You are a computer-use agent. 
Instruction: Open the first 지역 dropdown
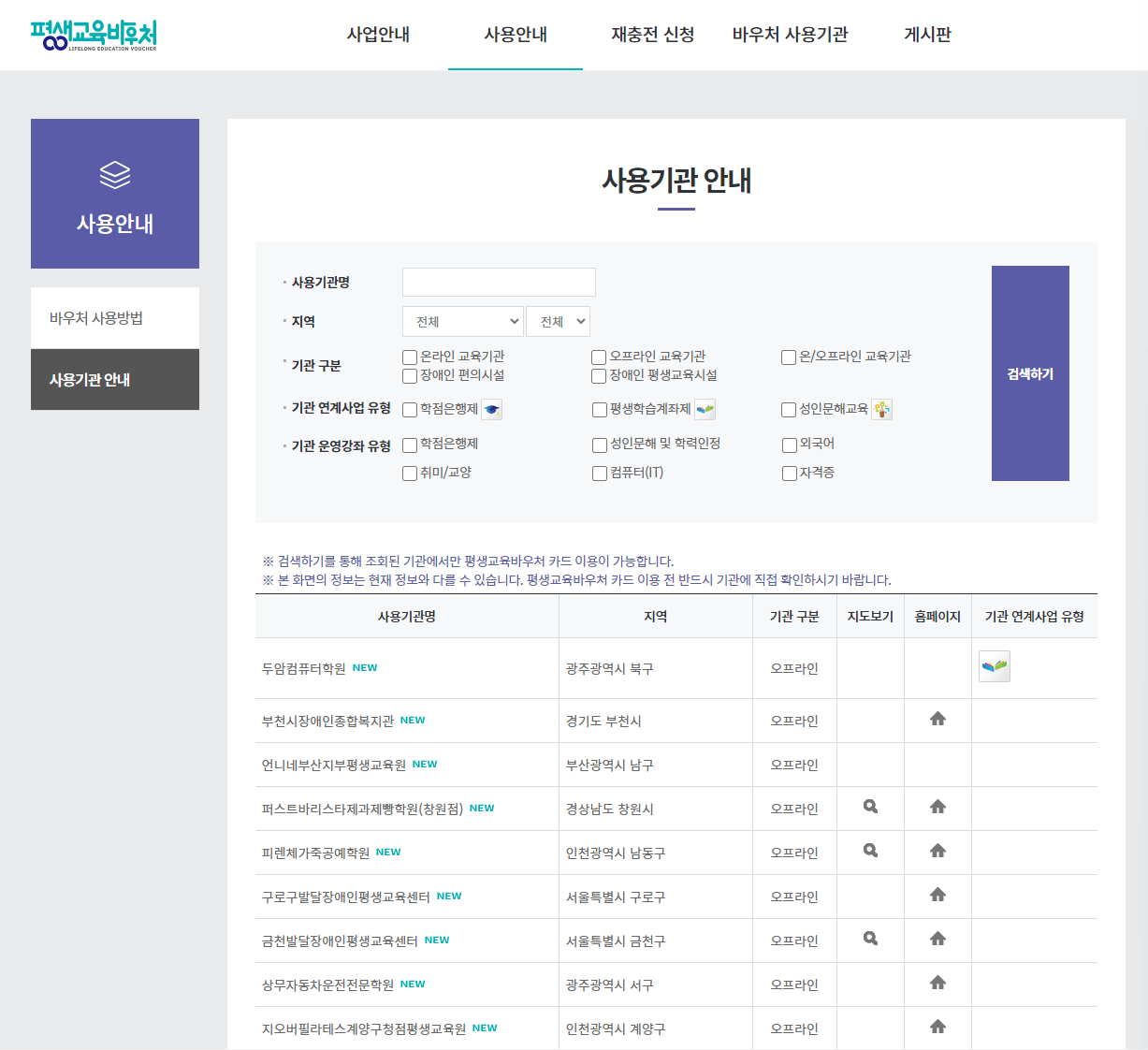point(462,321)
